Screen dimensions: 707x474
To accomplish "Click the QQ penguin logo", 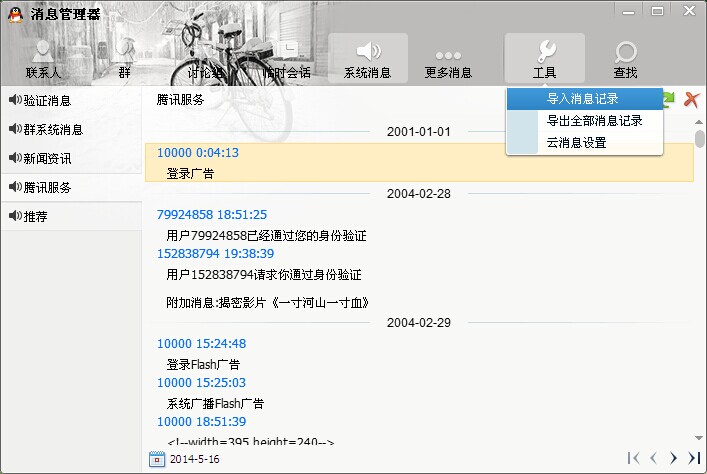I will [15, 14].
